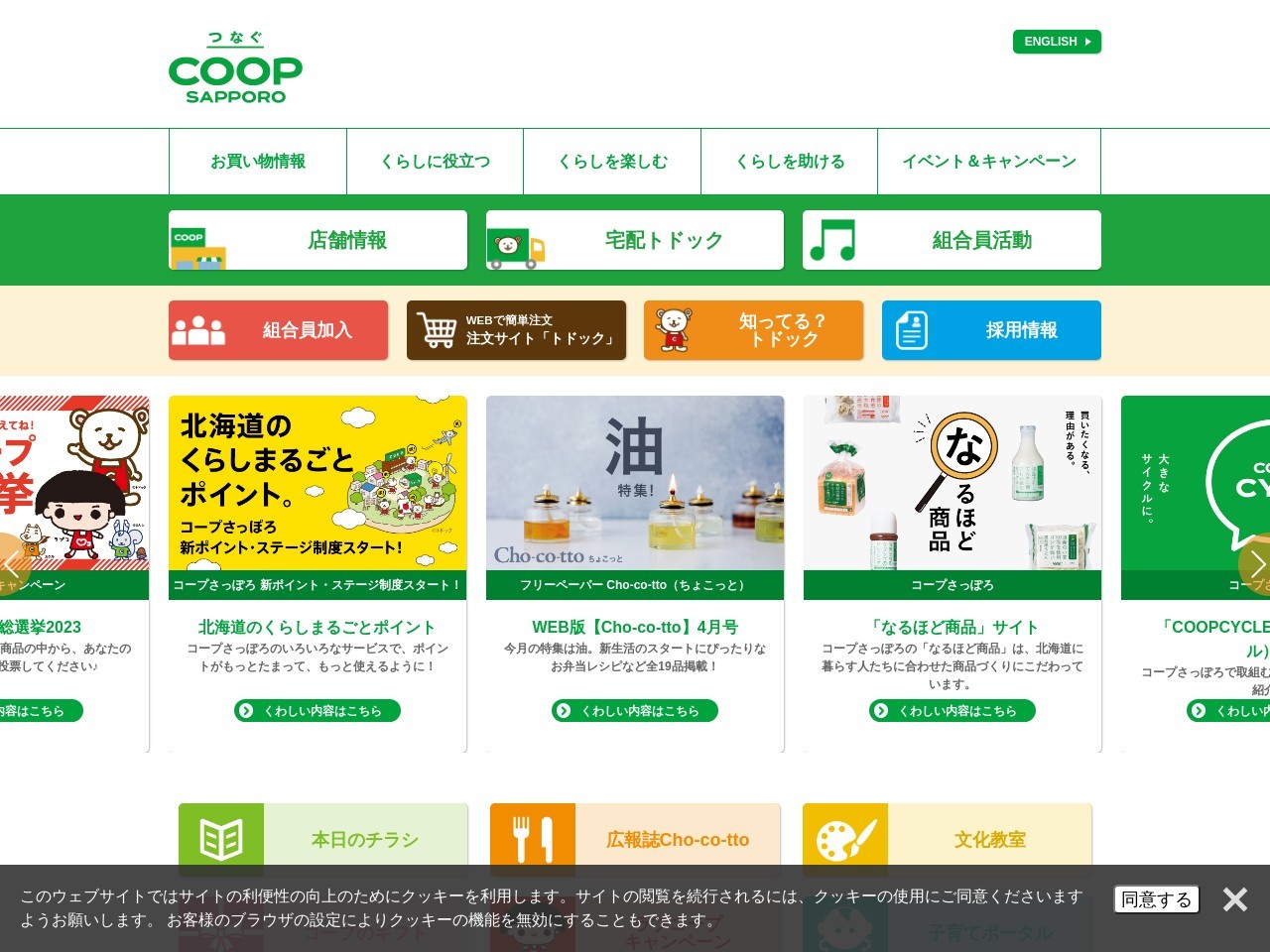Open the 油特集 Cho-co-tto banner image
This screenshot has height=952, width=1270.
point(635,484)
